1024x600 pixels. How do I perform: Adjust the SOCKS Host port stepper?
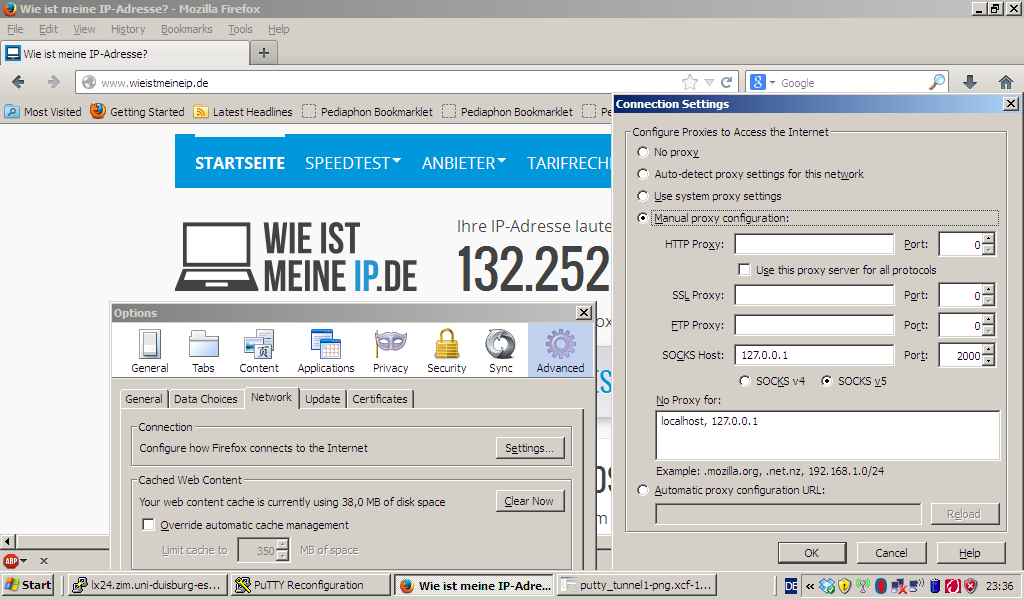pyautogui.click(x=989, y=355)
